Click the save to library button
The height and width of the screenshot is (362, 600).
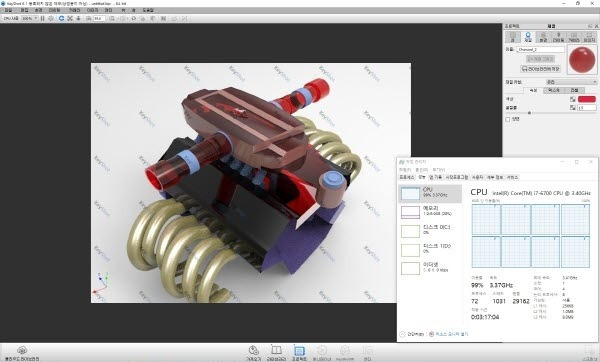(x=540, y=69)
